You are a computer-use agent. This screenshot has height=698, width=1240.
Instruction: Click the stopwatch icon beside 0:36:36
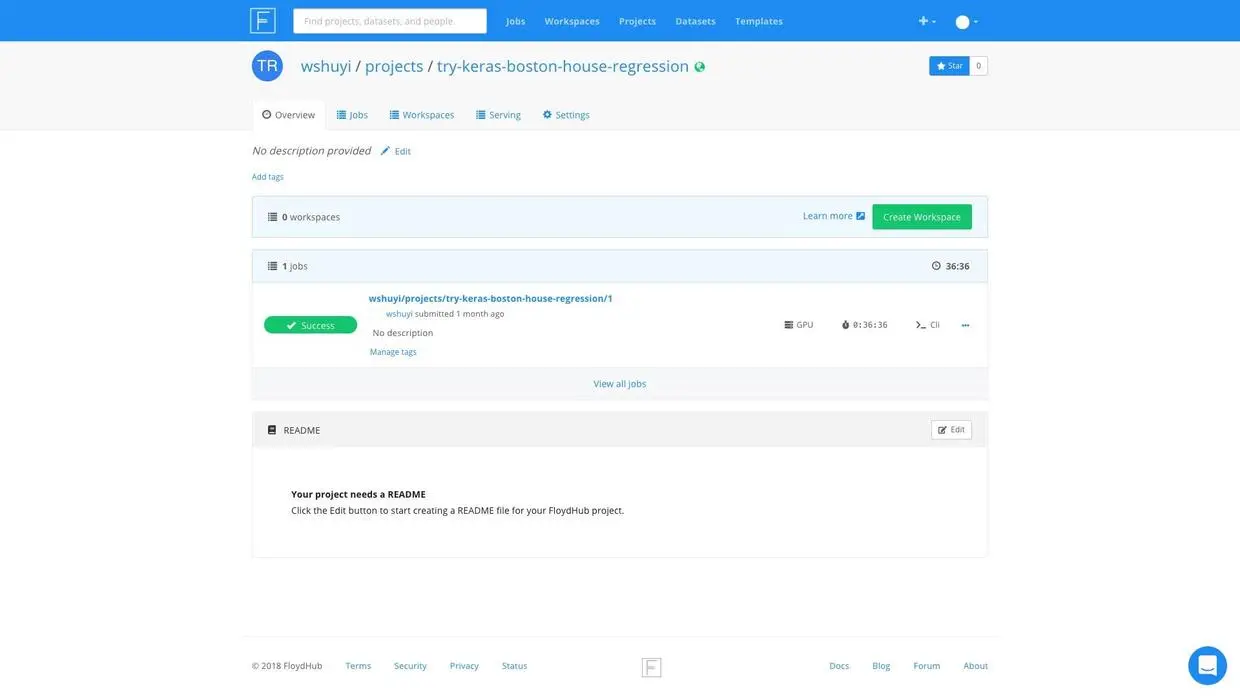845,325
